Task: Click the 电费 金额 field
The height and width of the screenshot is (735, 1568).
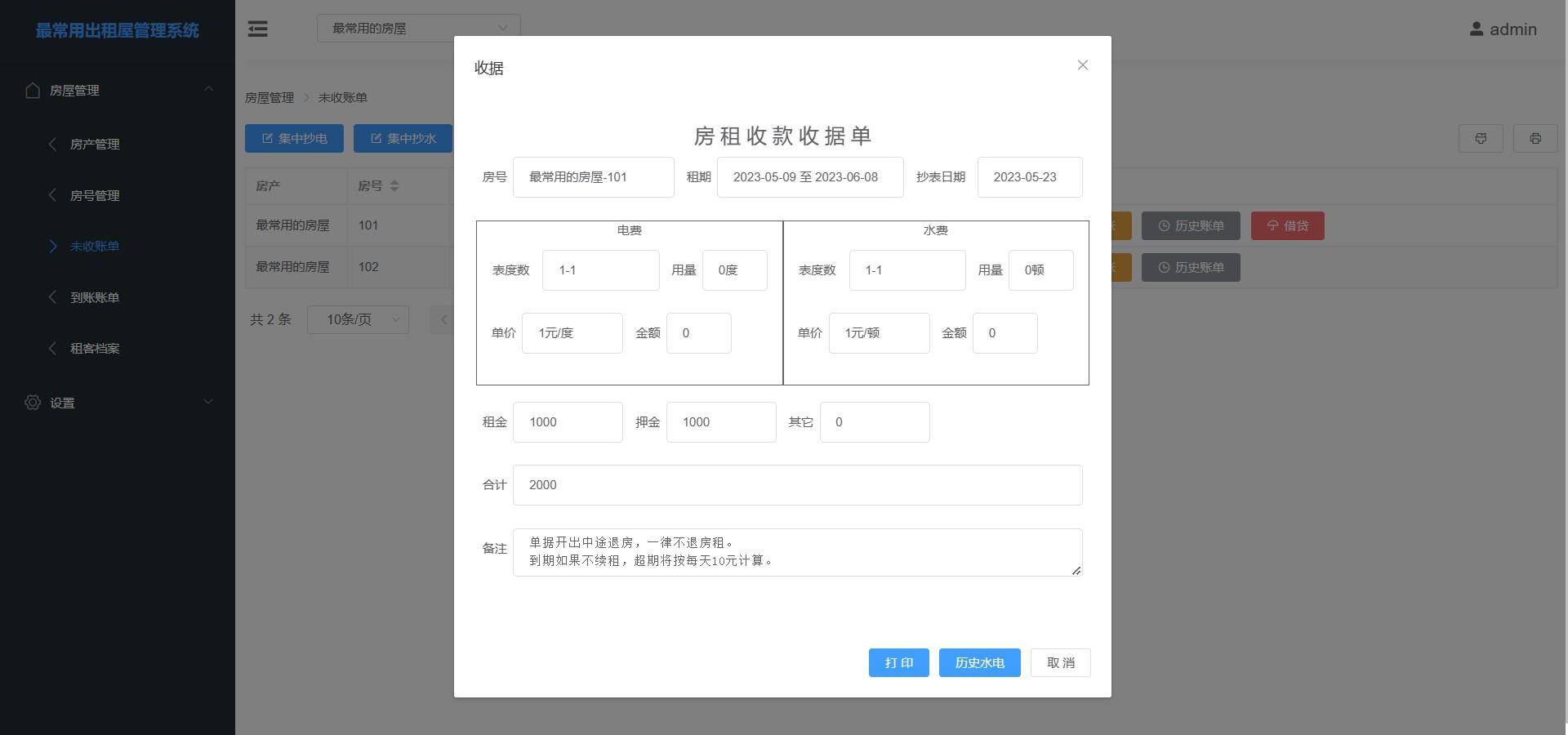Action: click(699, 333)
